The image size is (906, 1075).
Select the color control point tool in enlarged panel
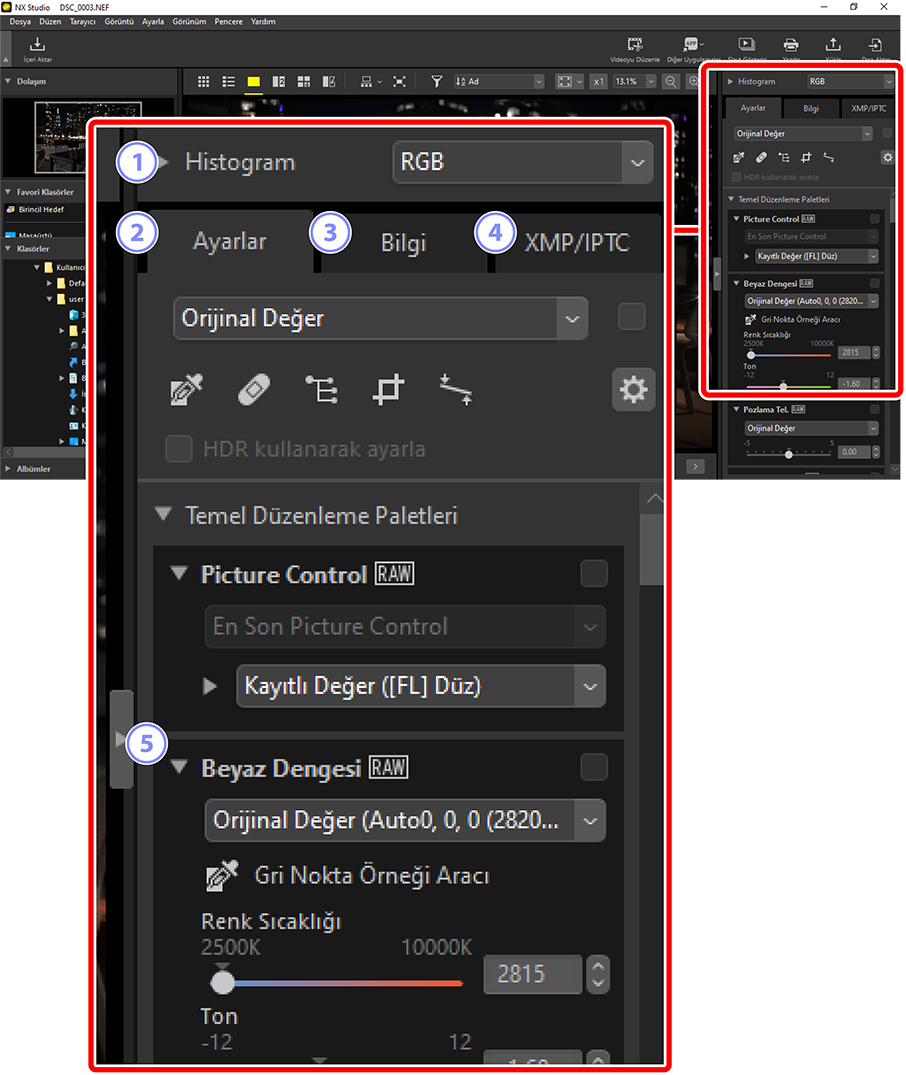click(x=321, y=389)
